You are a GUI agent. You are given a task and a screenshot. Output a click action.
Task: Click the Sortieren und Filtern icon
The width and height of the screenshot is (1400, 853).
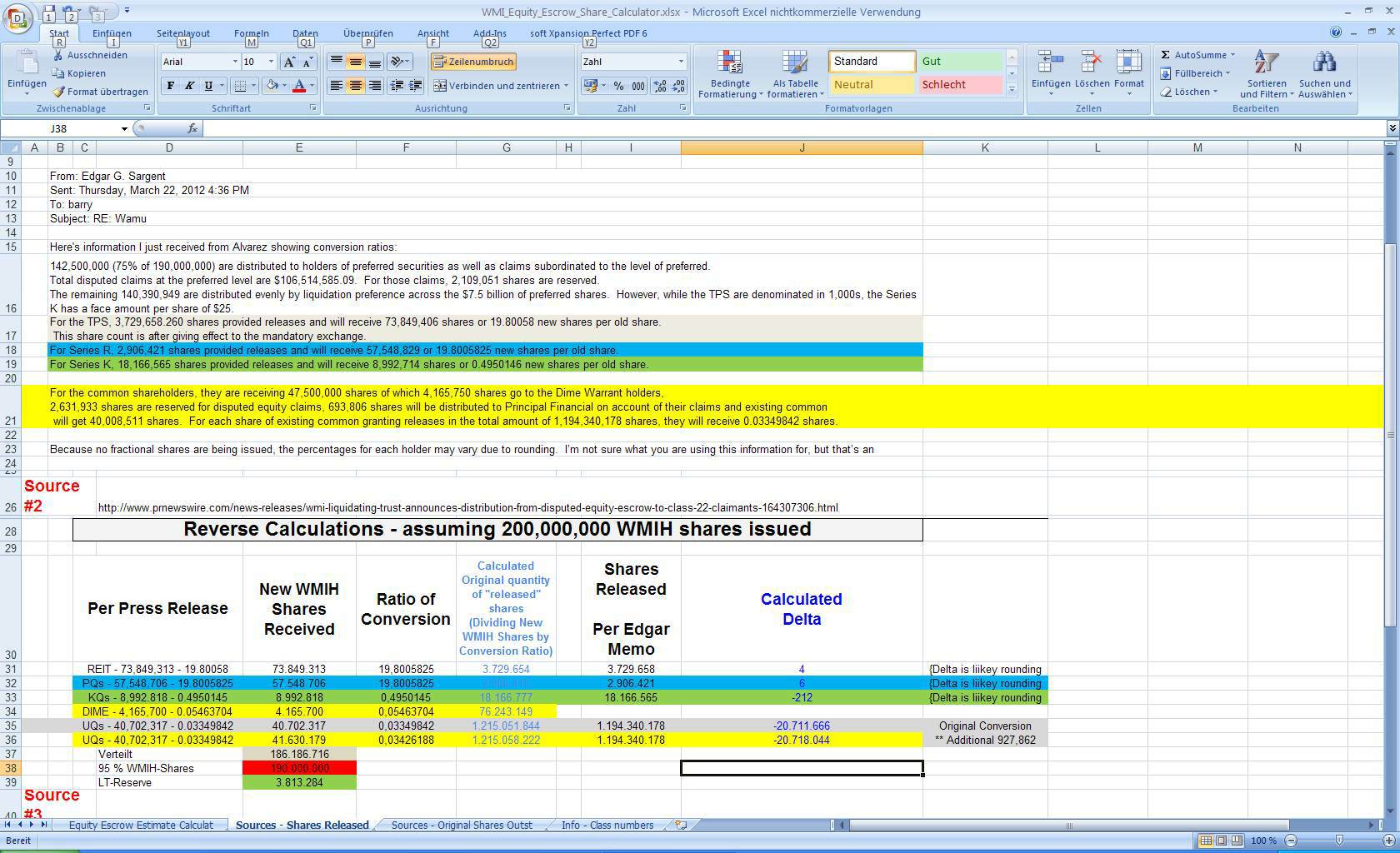[x=1266, y=75]
